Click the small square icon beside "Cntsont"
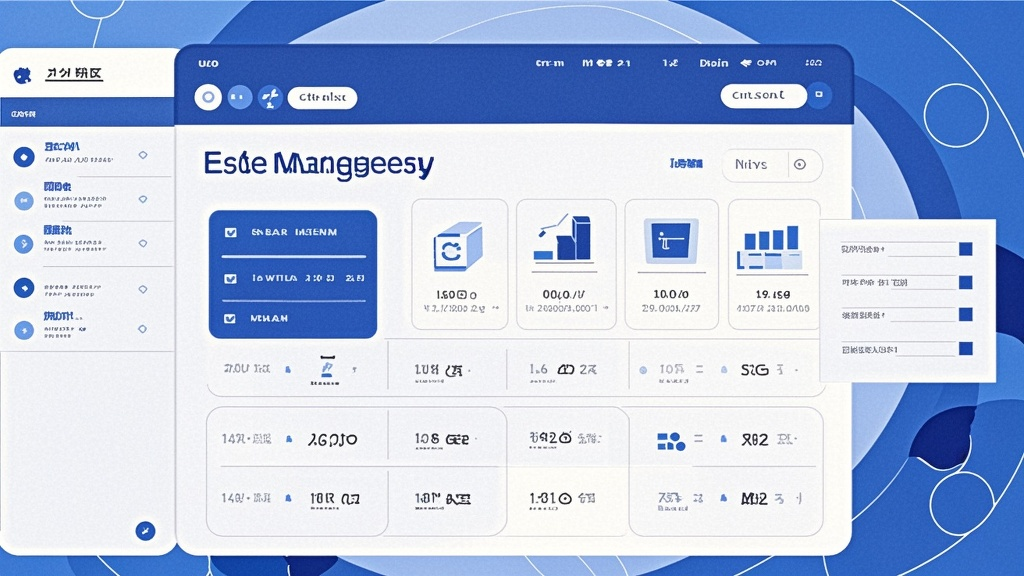Image resolution: width=1024 pixels, height=576 pixels. coord(819,95)
